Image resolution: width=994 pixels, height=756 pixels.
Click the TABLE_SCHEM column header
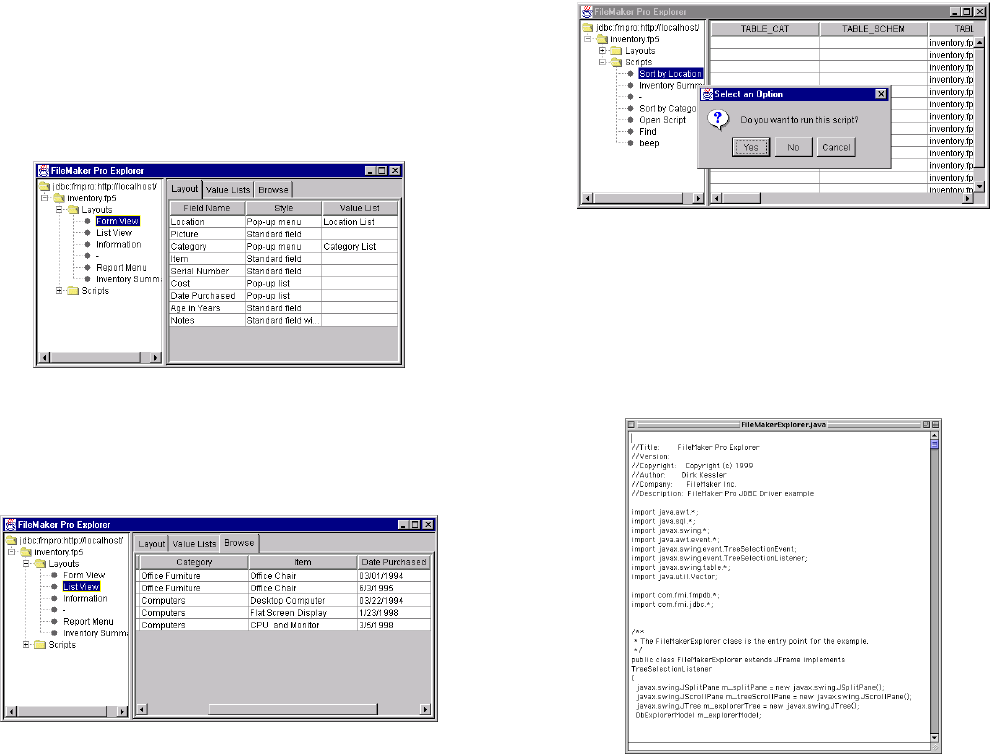[x=873, y=29]
